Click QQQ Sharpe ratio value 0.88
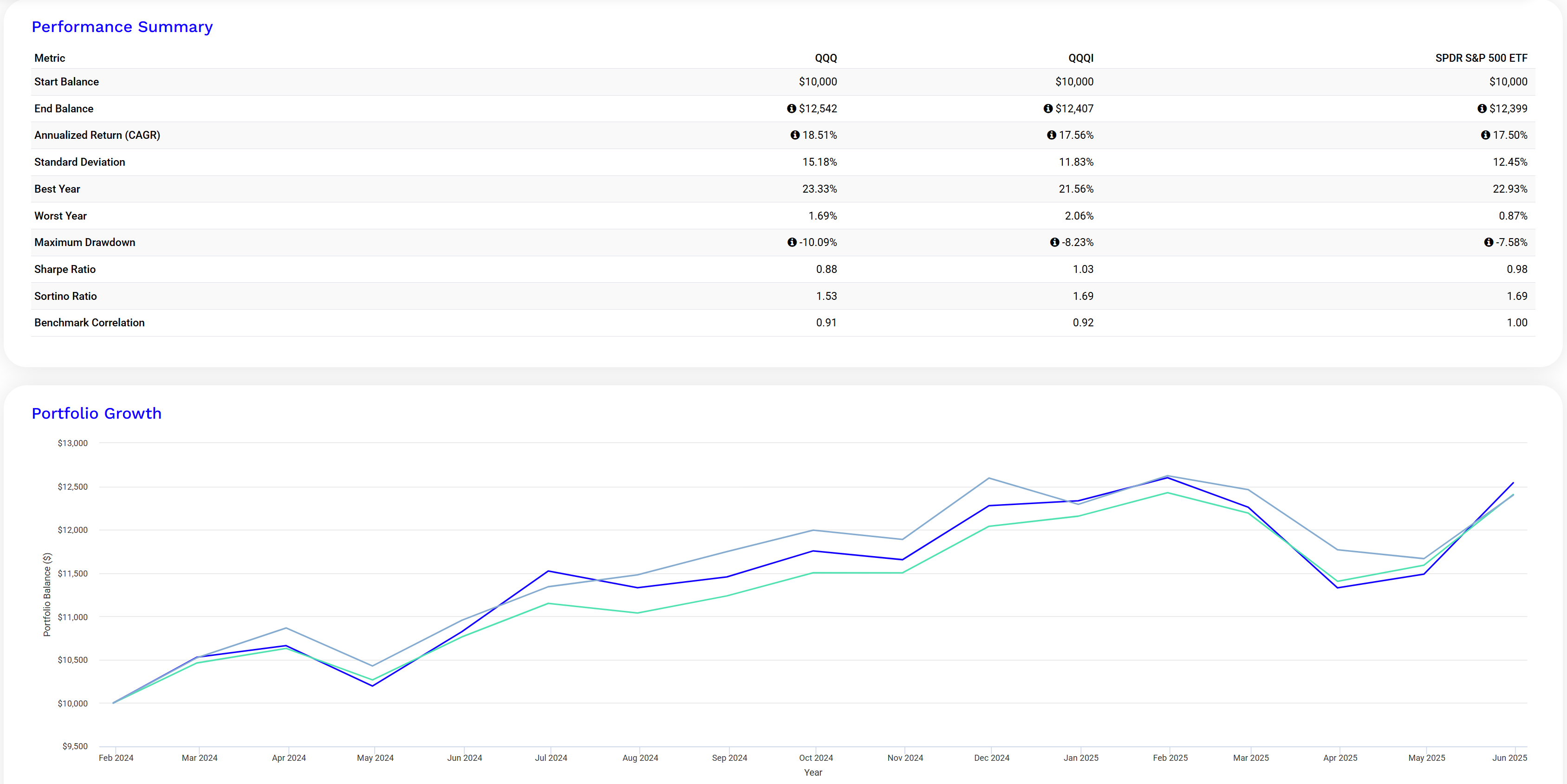Image resolution: width=1567 pixels, height=784 pixels. (827, 269)
